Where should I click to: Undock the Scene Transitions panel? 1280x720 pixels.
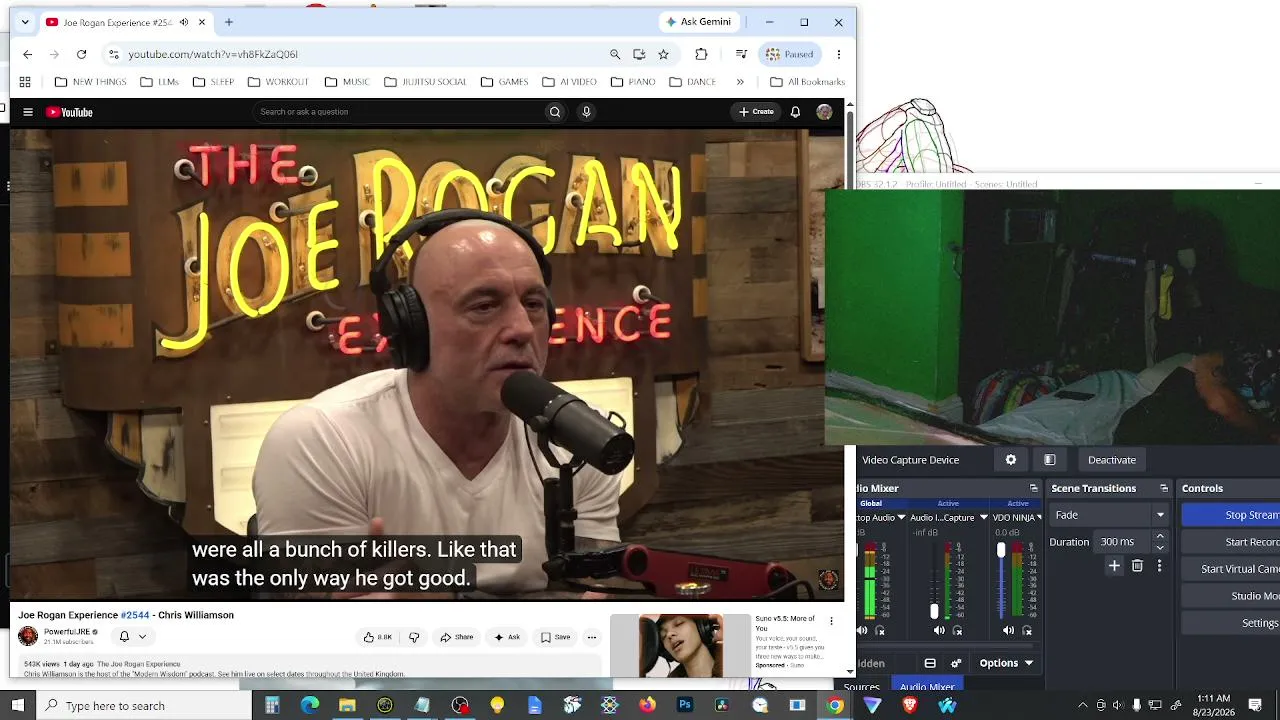(x=1164, y=488)
